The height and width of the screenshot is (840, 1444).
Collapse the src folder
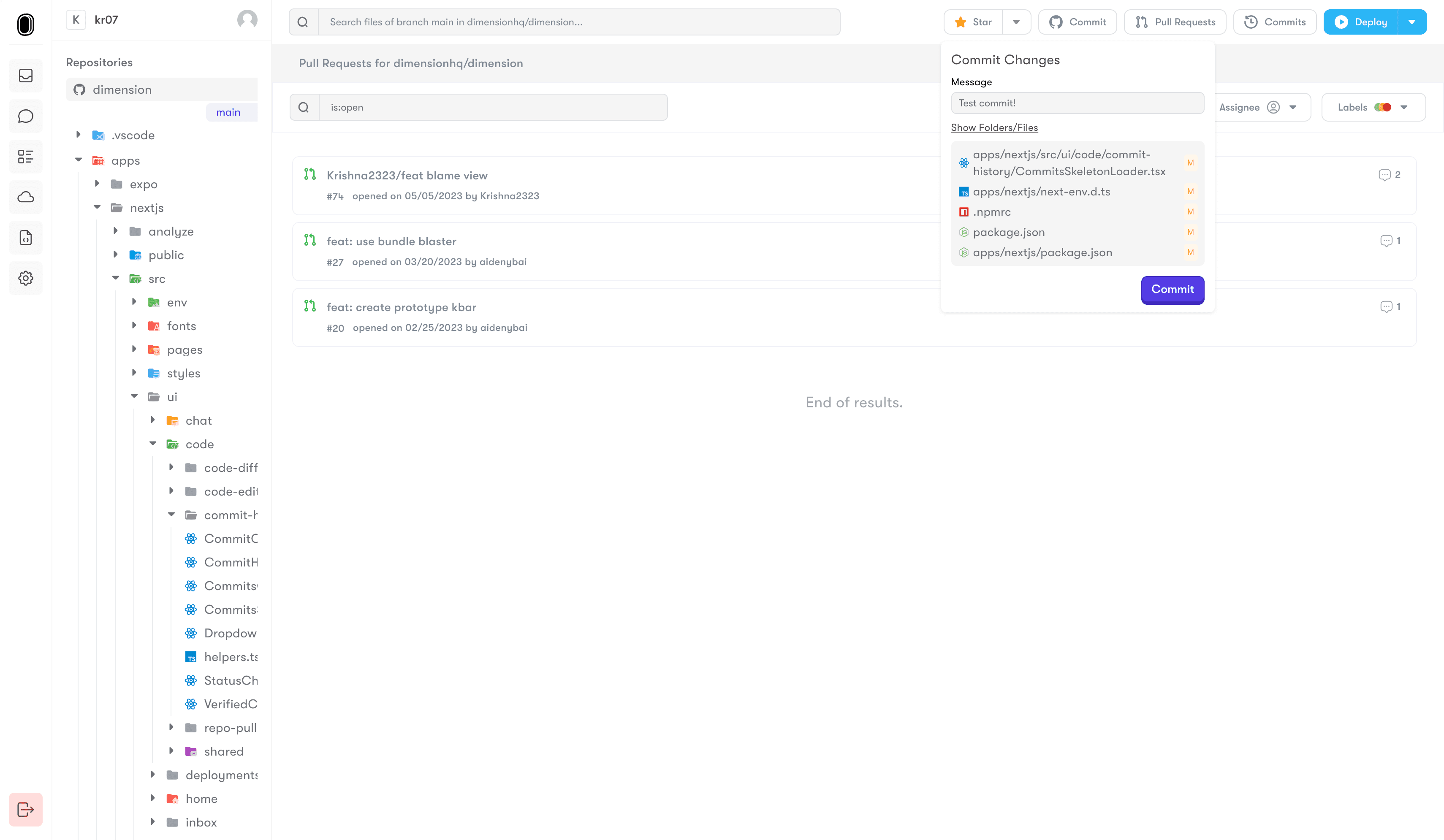116,279
